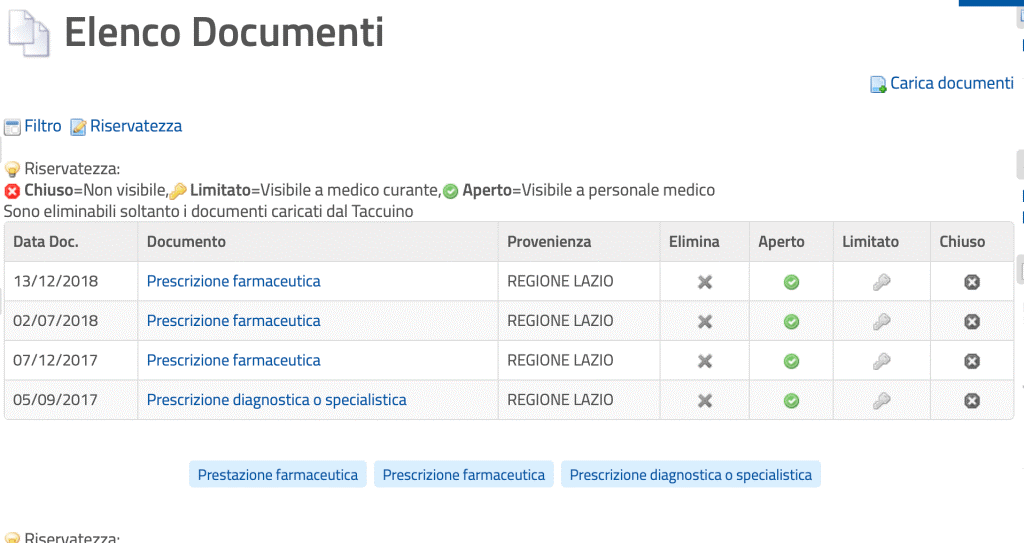Select Prescrizione diagnostica o specialistica filter tag
Image resolution: width=1024 pixels, height=543 pixels.
pyautogui.click(x=691, y=474)
